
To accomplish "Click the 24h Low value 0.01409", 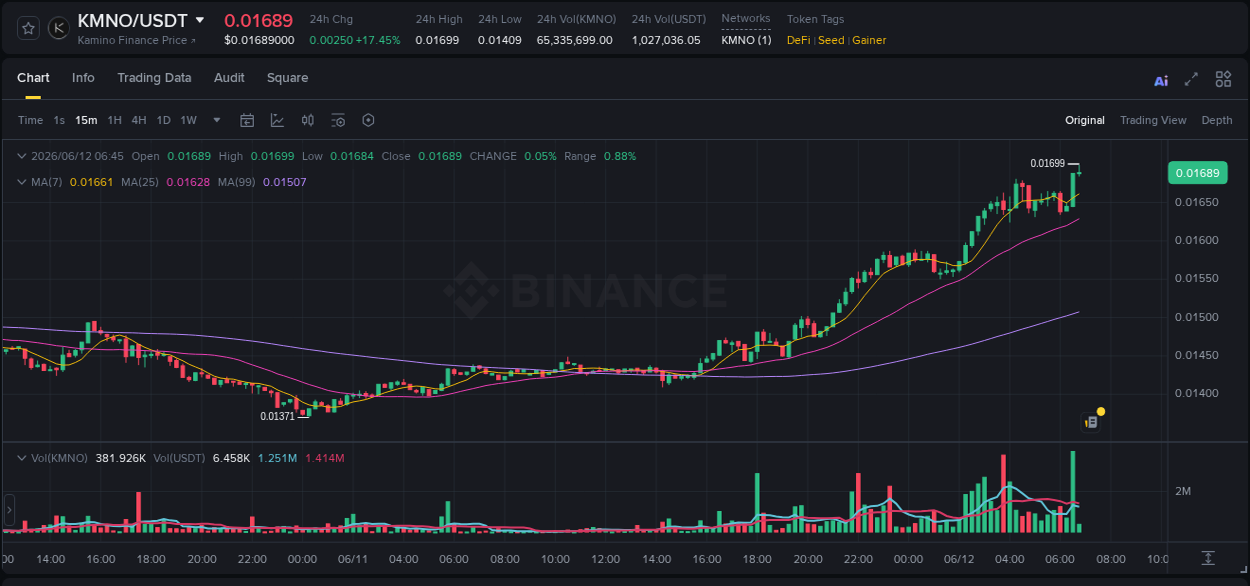I will pos(499,40).
